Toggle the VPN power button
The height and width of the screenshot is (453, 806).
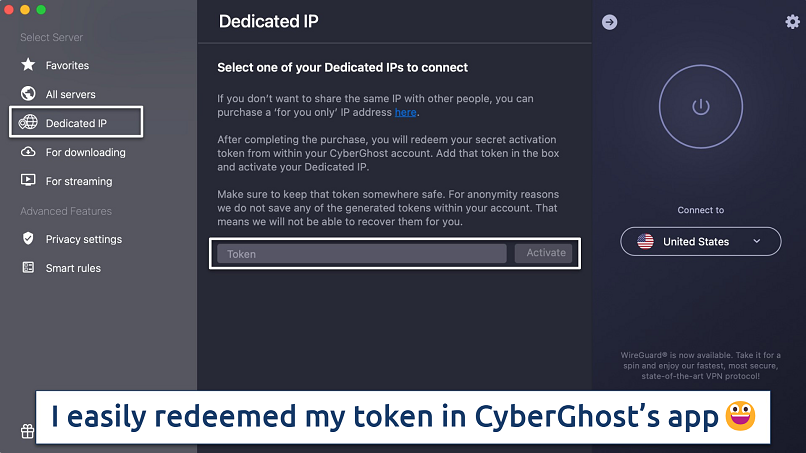(x=700, y=107)
